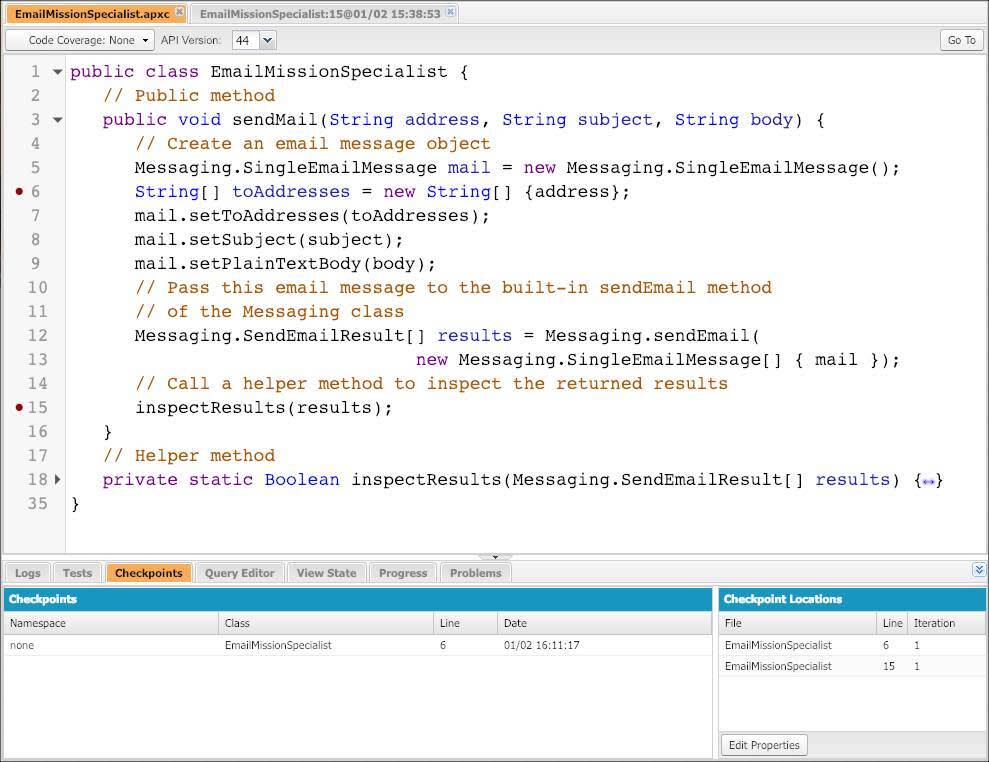Click line number 5 in the gutter
The image size is (989, 762).
coord(35,168)
